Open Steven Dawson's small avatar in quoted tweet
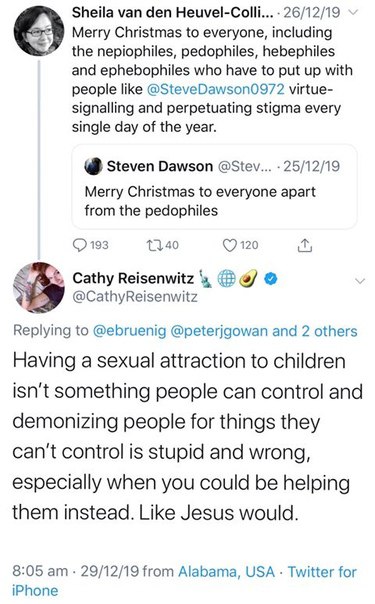This screenshot has height=604, width=375. (x=93, y=166)
